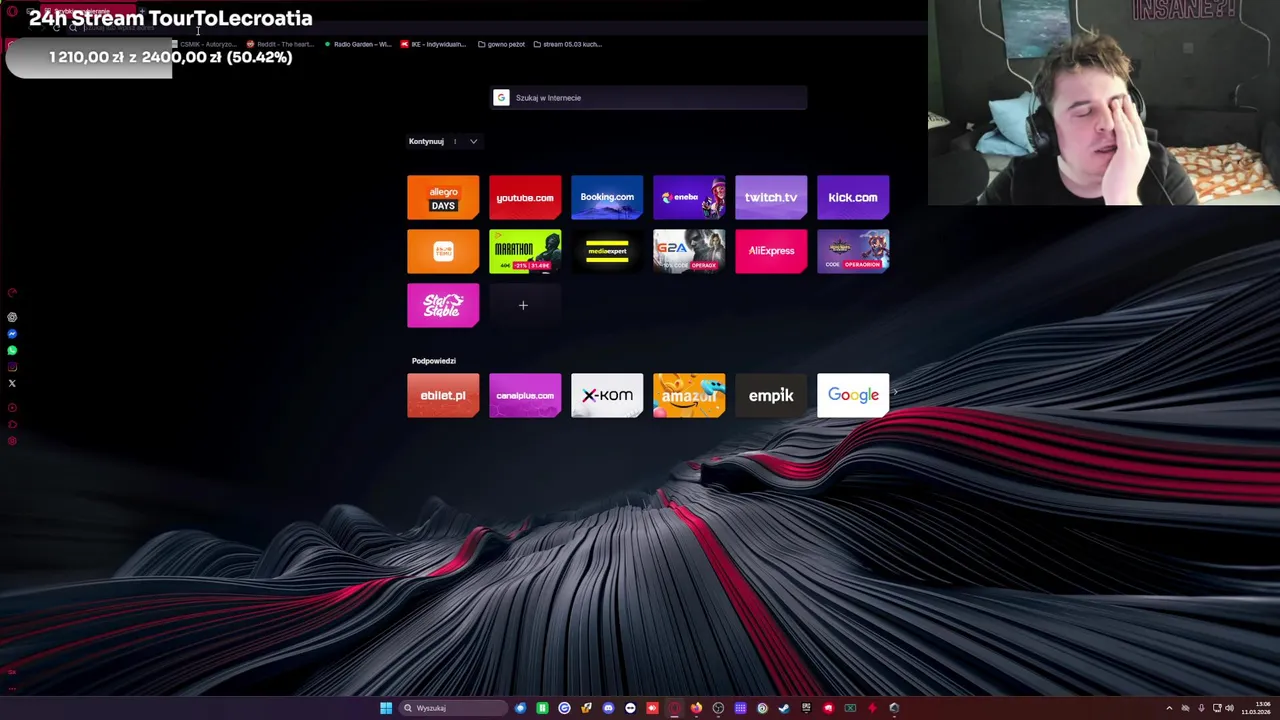Open Messenger in the Opera sidebar
The image size is (1280, 720).
[12, 334]
